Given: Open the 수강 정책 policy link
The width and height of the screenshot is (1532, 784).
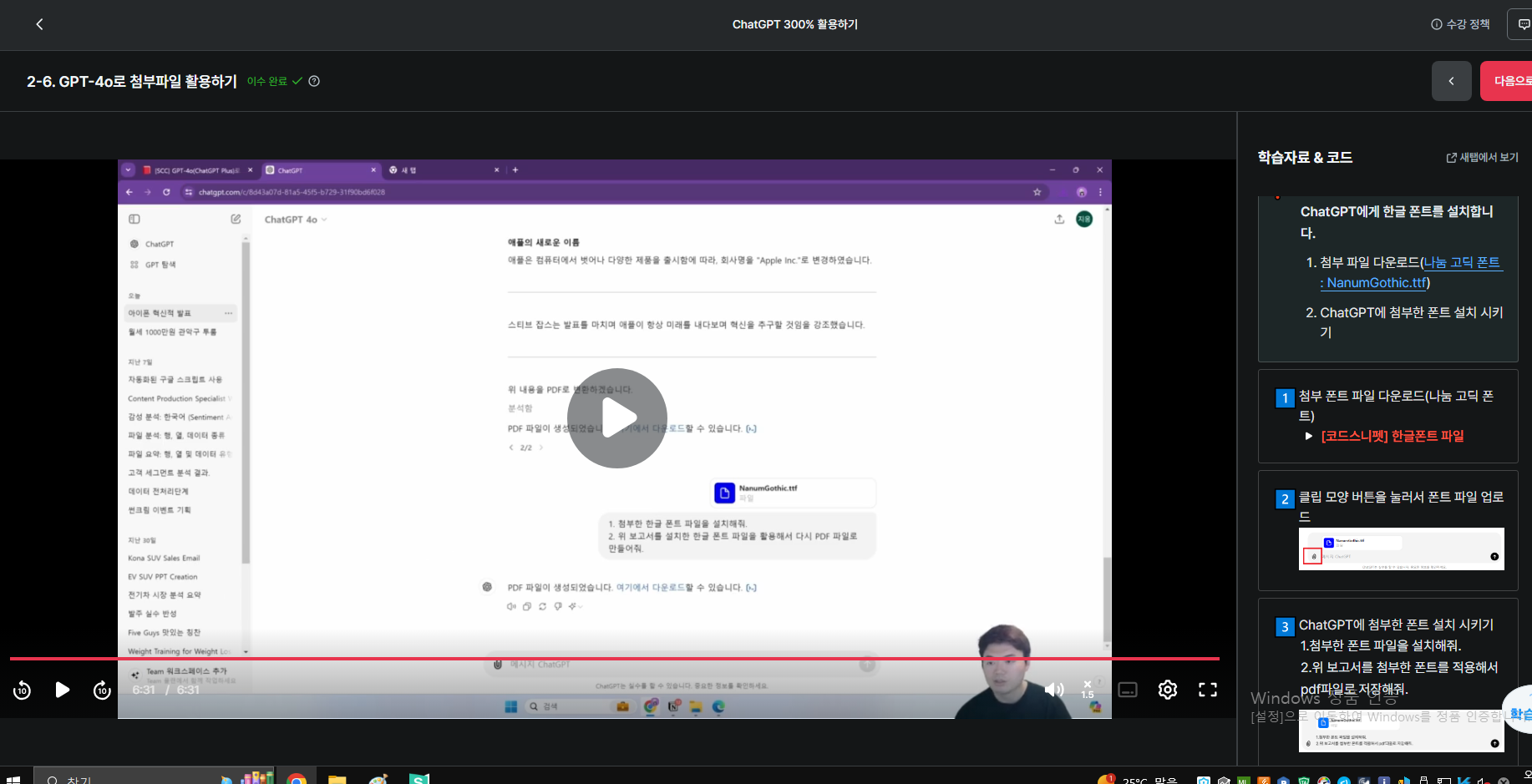Looking at the screenshot, I should point(1460,24).
